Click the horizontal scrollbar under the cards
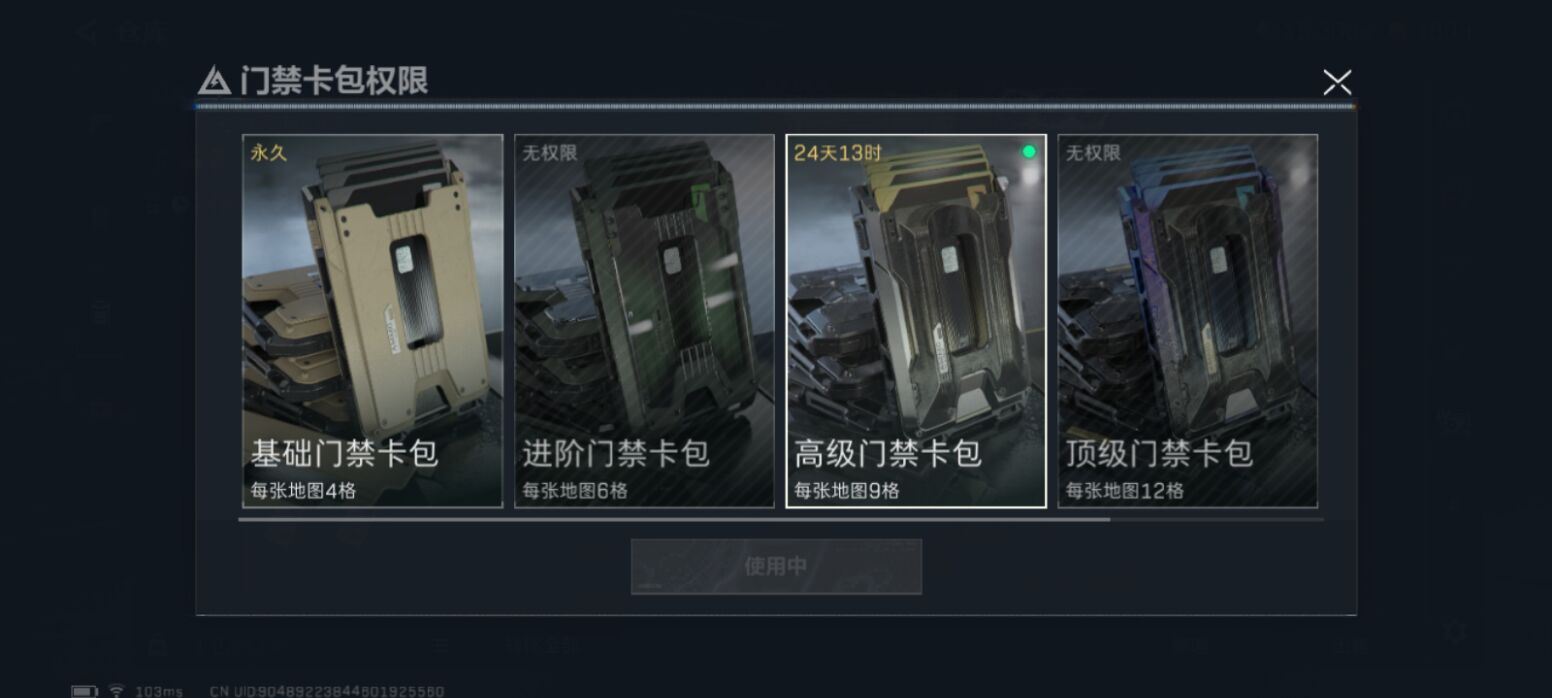This screenshot has height=698, width=1552. [780, 519]
